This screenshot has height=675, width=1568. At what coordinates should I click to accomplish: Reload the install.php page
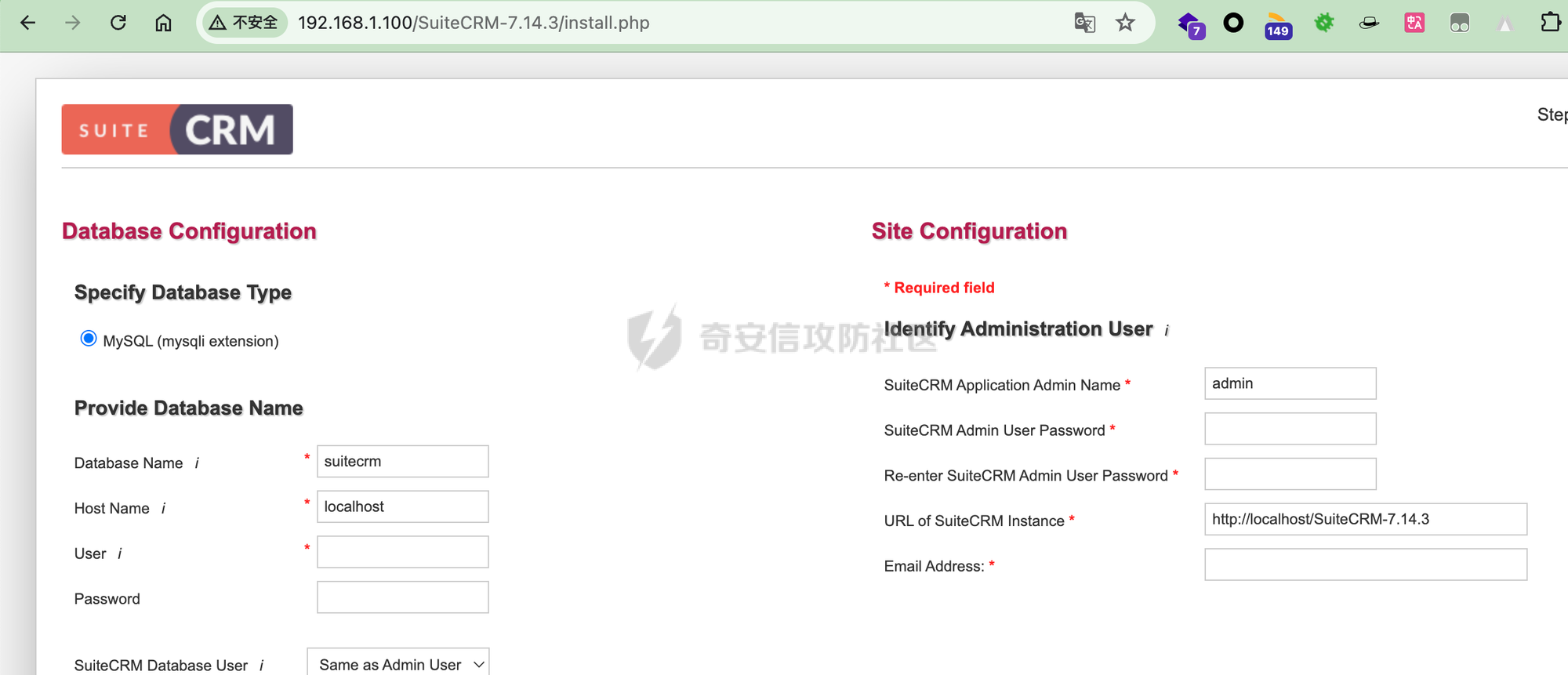coord(118,23)
